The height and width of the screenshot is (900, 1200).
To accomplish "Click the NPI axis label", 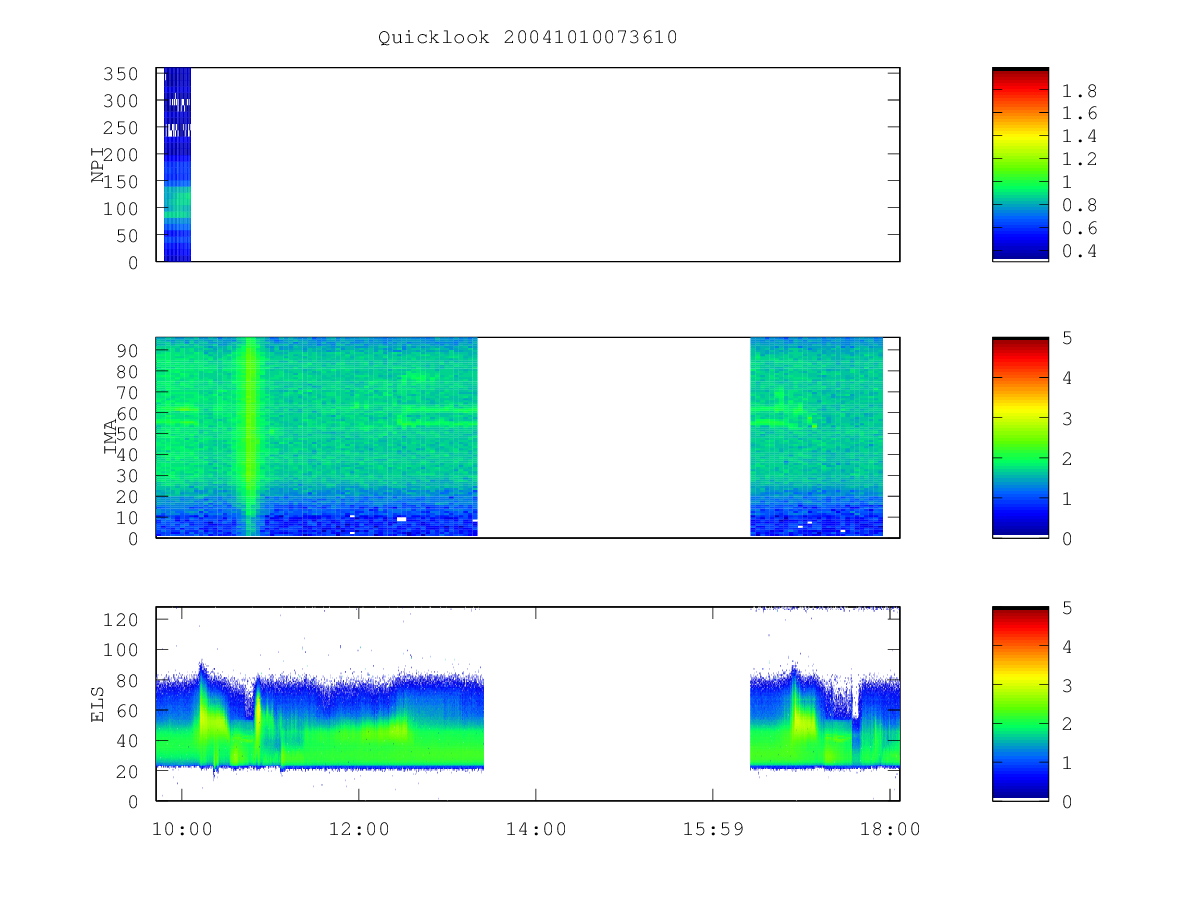I will (x=98, y=165).
